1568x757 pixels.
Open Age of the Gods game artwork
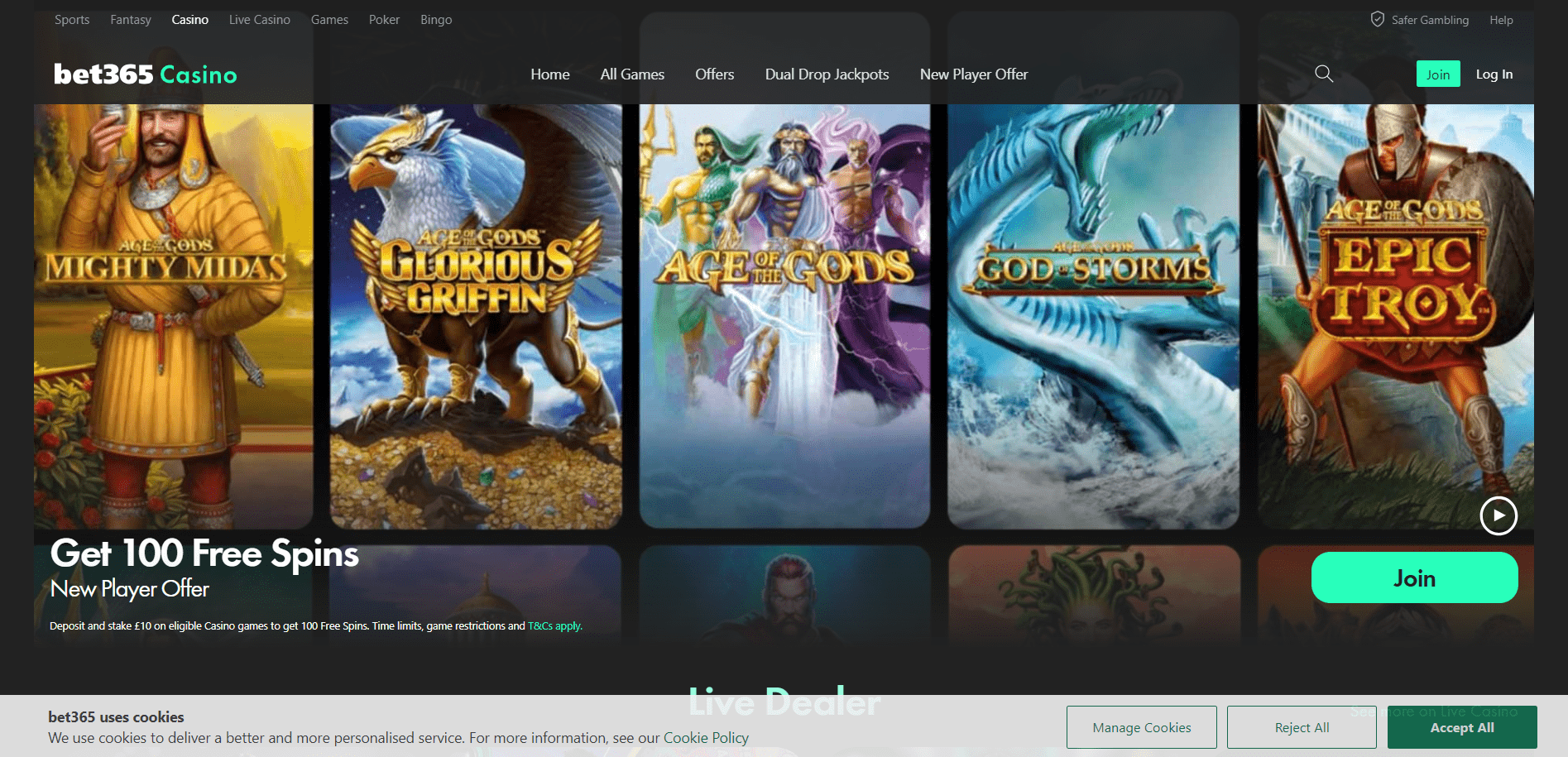[784, 316]
